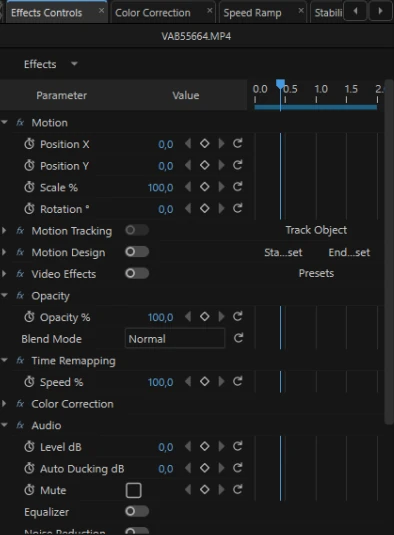The height and width of the screenshot is (535, 394).
Task: Toggle the Audio fx effect icon
Action: tap(20, 425)
